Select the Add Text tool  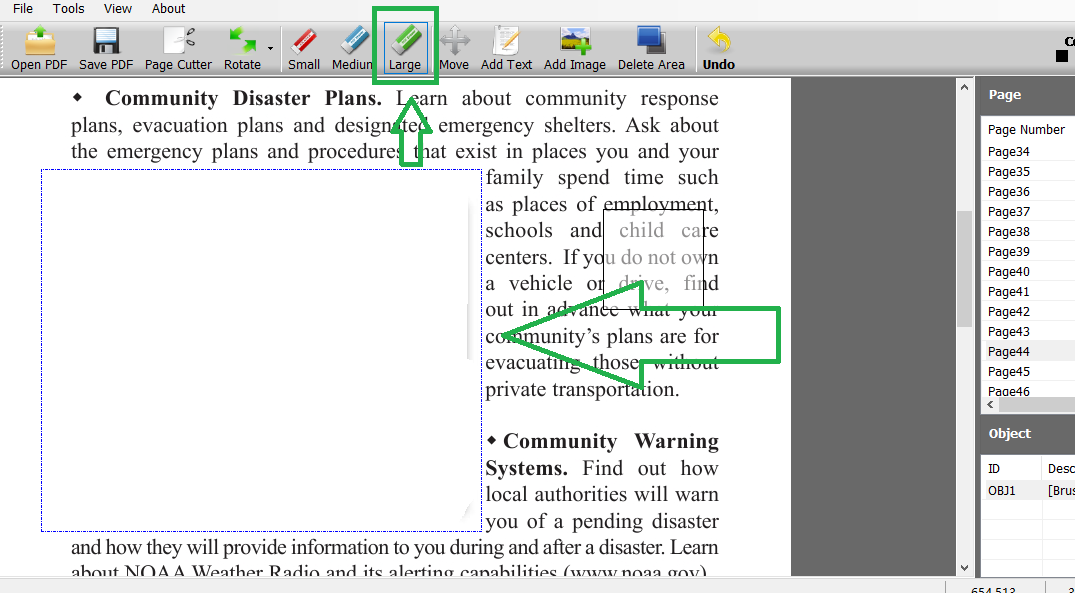(505, 47)
